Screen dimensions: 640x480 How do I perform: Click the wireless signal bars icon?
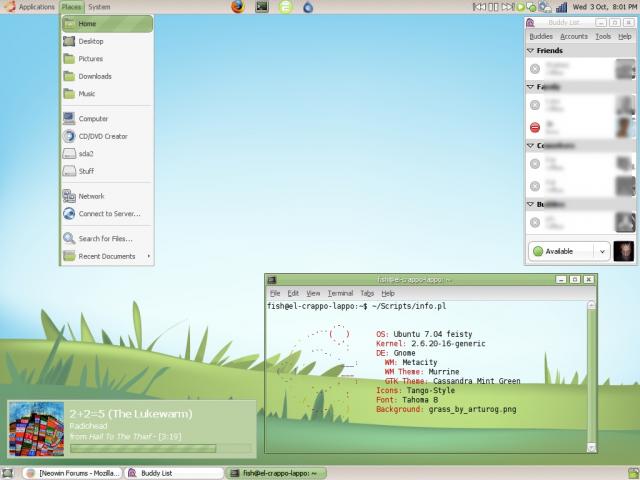tap(562, 7)
